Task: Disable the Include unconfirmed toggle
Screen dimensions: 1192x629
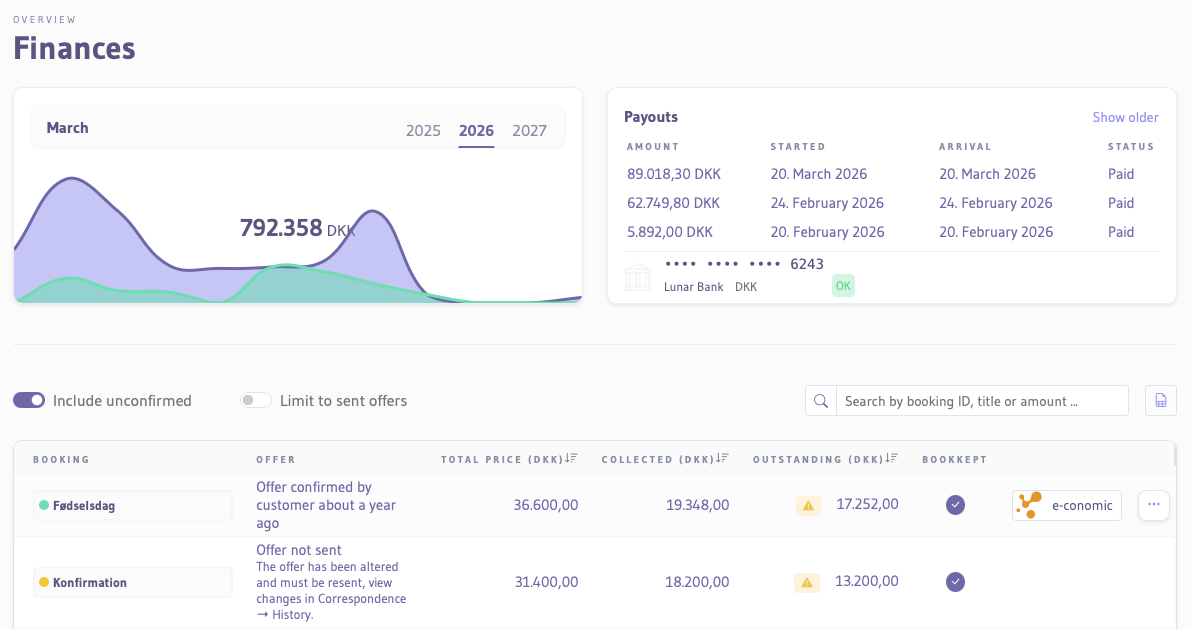Action: (29, 400)
